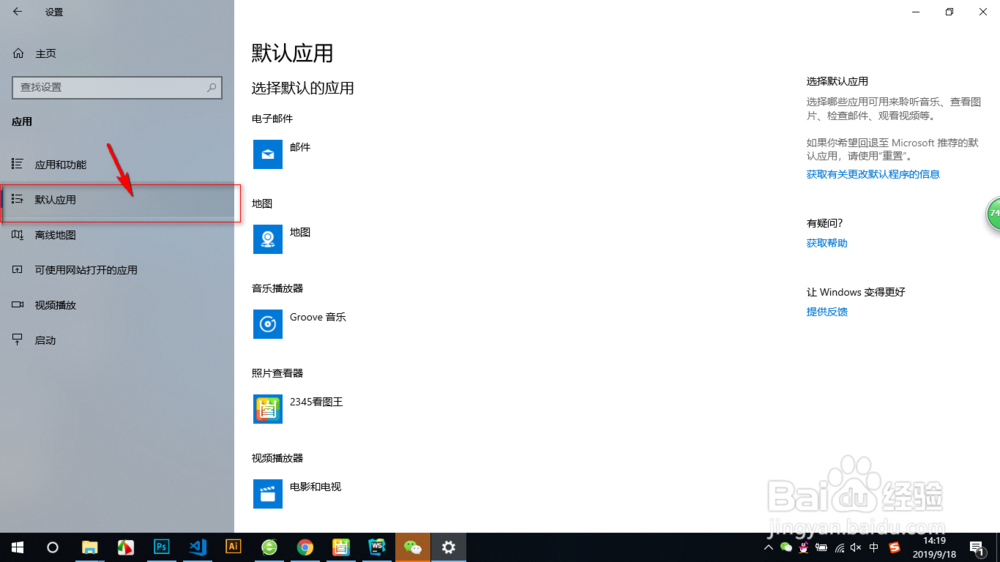This screenshot has width=1000, height=562.
Task: Switch to WeChat on the taskbar
Action: click(x=413, y=547)
